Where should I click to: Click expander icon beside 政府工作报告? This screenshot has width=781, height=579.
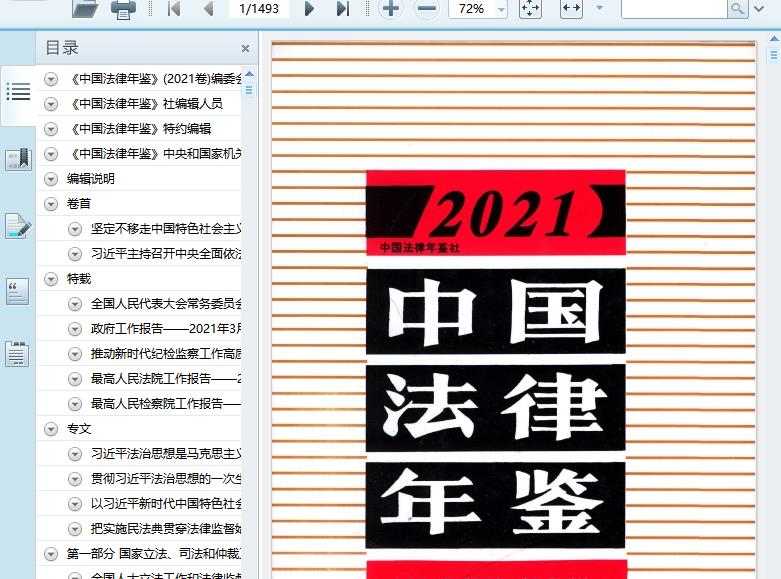pos(75,329)
